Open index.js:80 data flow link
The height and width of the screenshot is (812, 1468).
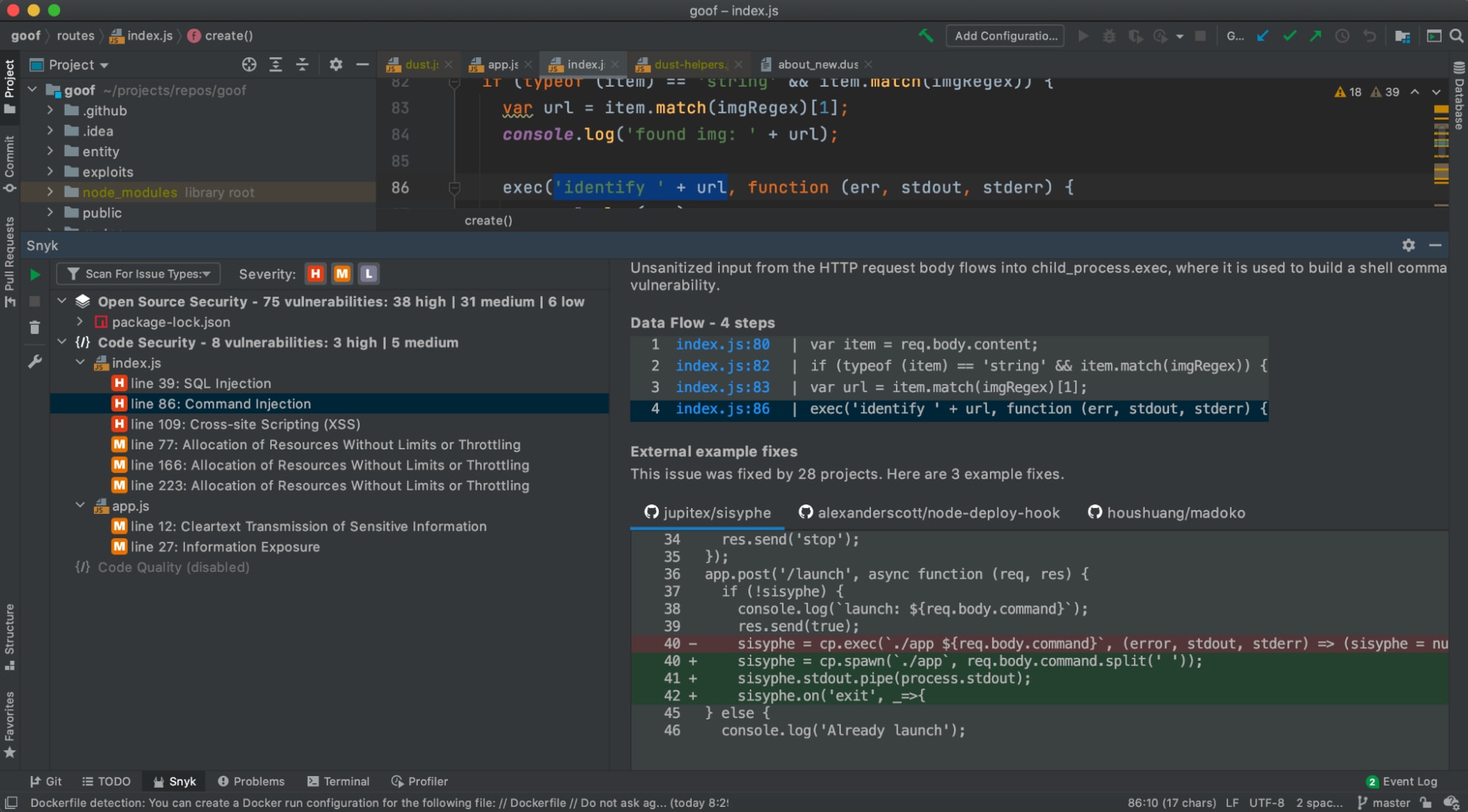(x=723, y=344)
